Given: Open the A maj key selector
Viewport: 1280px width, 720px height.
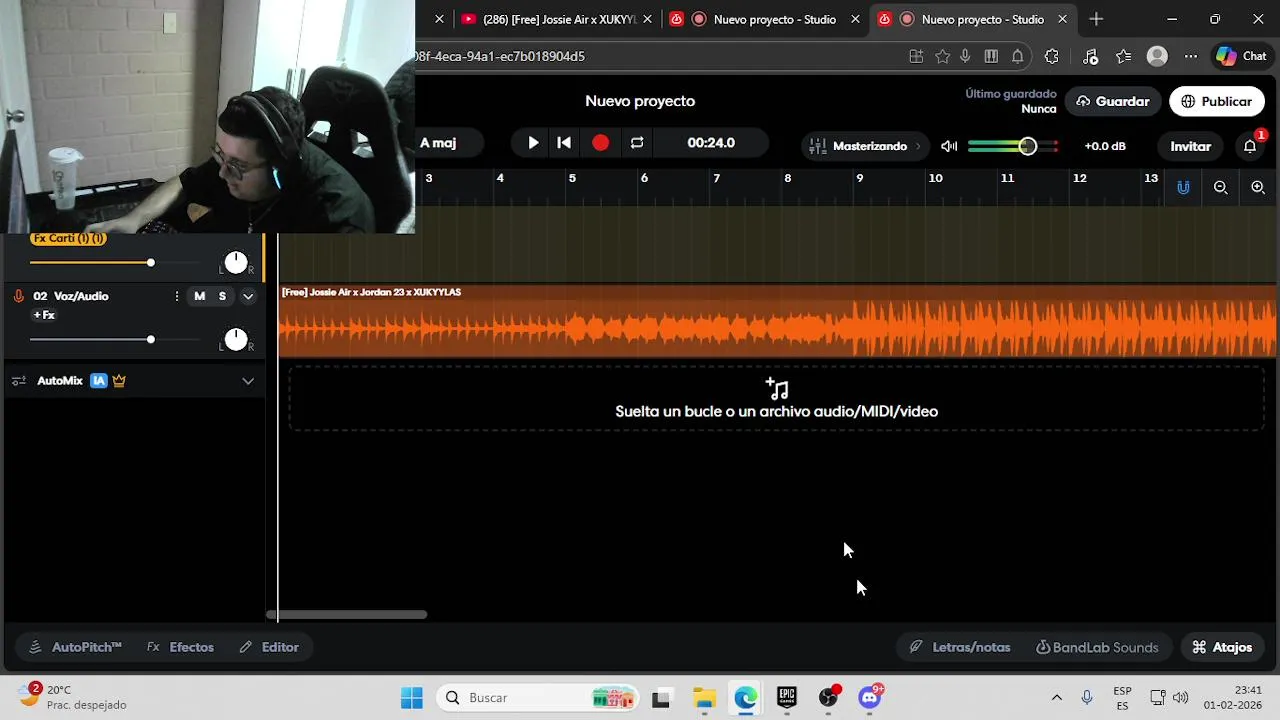Looking at the screenshot, I should point(438,143).
